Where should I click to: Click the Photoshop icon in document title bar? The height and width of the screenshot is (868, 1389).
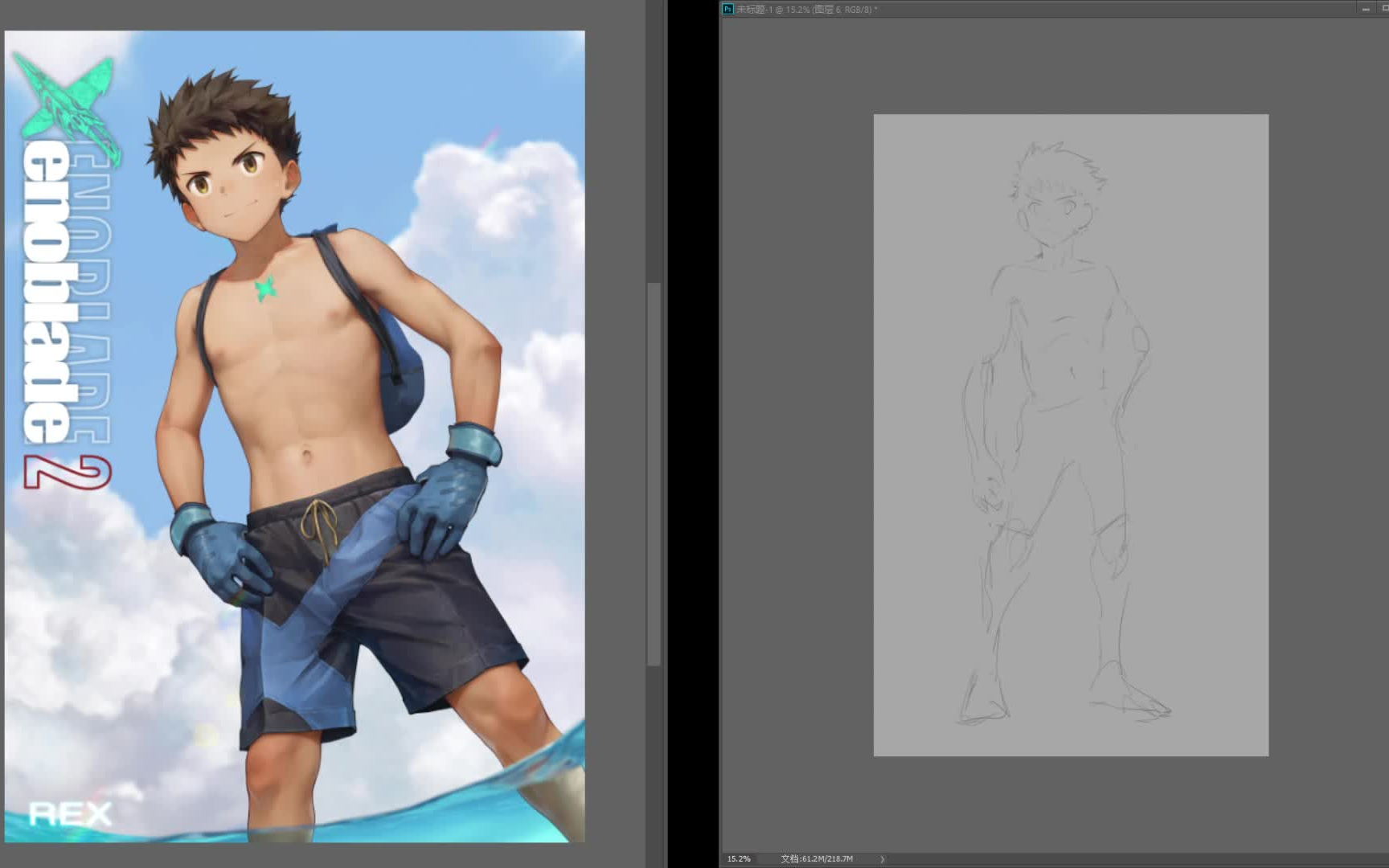(727, 9)
